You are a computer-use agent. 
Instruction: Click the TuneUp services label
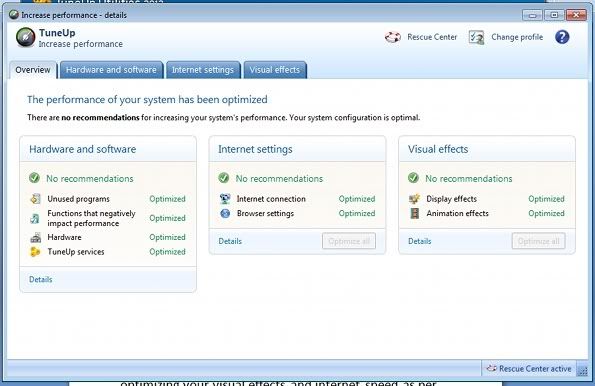tap(76, 252)
